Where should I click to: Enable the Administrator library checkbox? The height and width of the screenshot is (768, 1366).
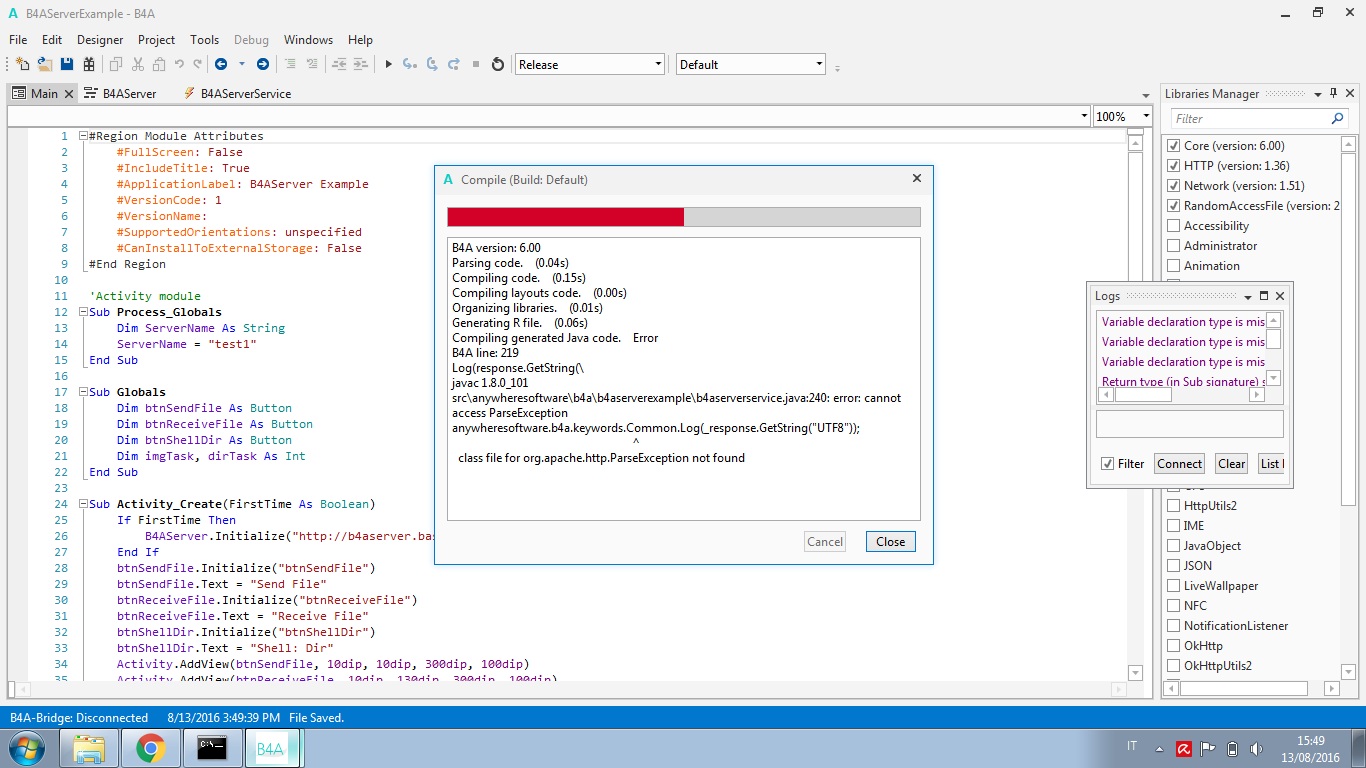click(x=1174, y=246)
